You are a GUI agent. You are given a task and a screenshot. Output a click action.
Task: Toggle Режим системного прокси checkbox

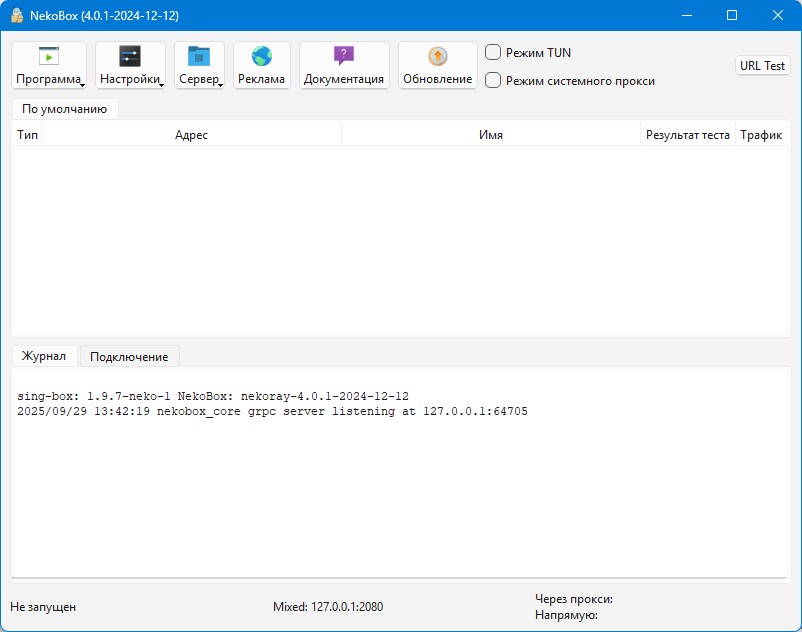(x=493, y=80)
